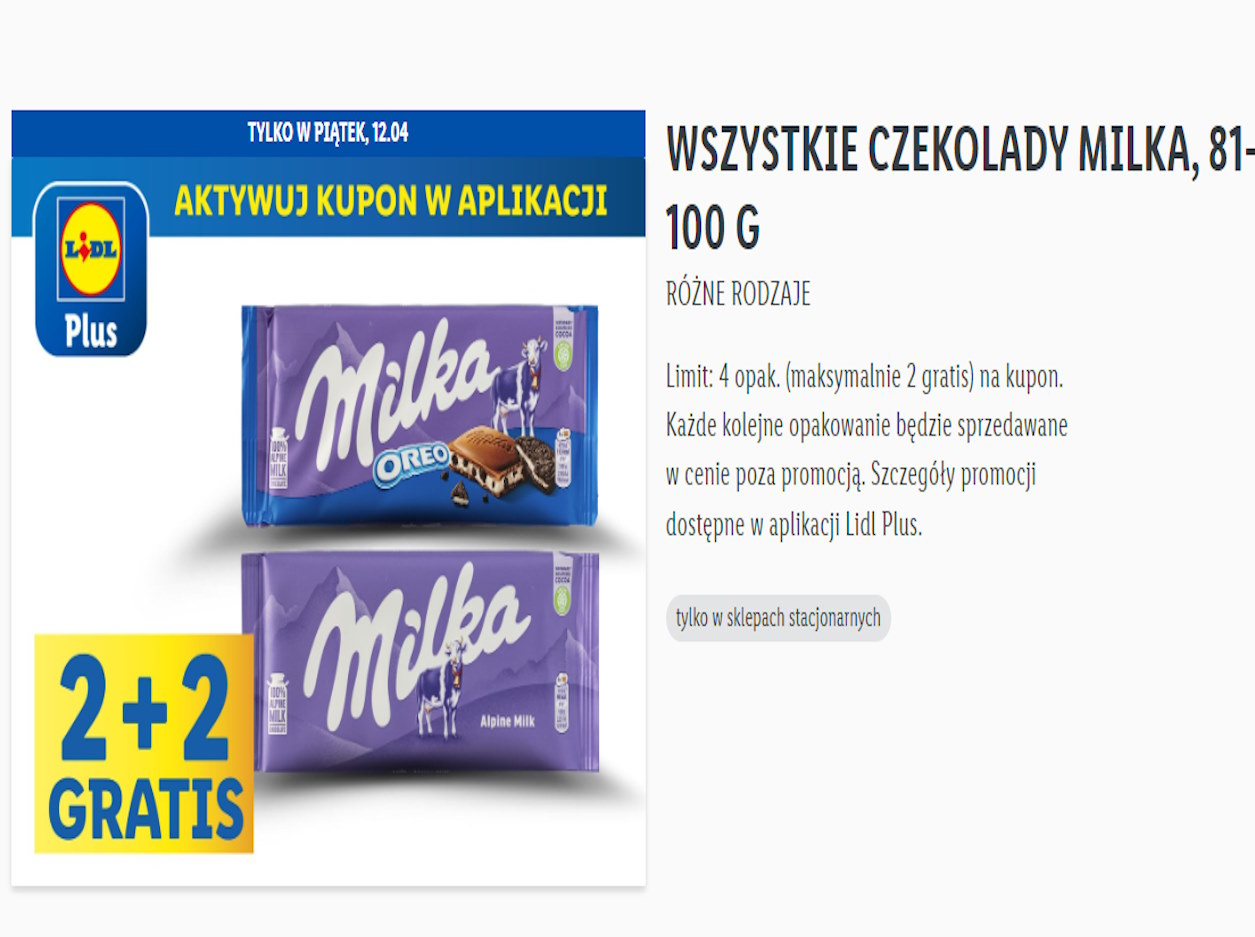Viewport: 1255px width, 937px height.
Task: Click the yellow 2+2 GRATIS badge
Action: tap(144, 743)
